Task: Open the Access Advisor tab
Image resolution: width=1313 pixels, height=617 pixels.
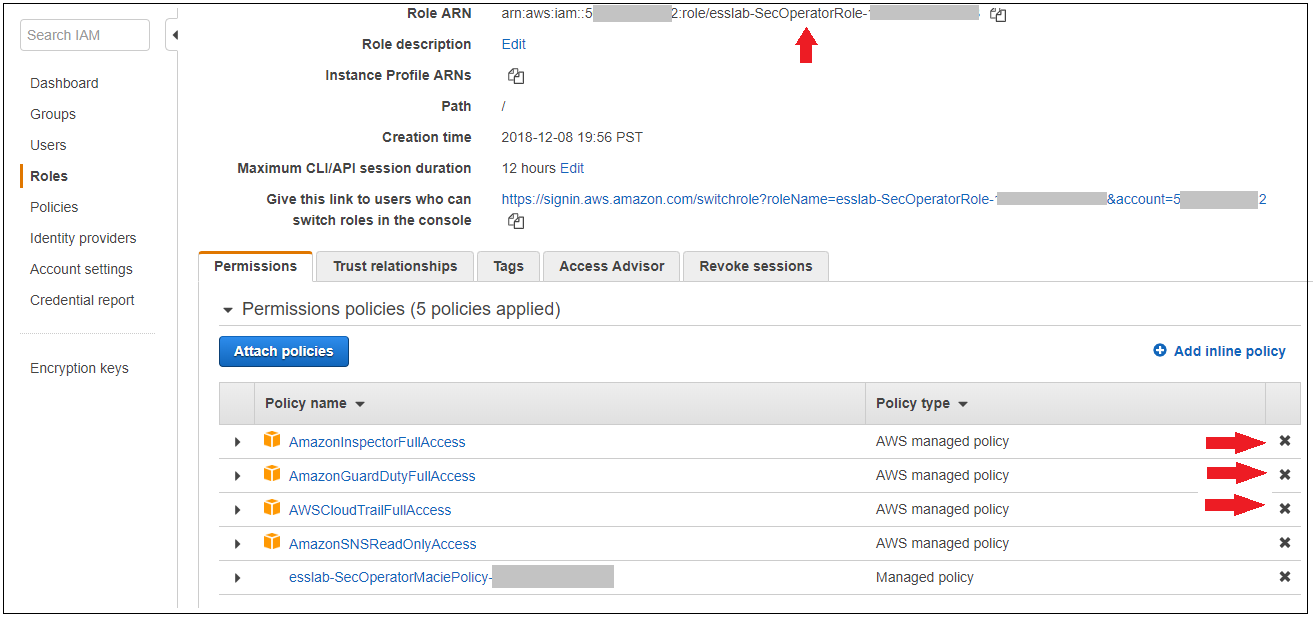Action: [611, 266]
